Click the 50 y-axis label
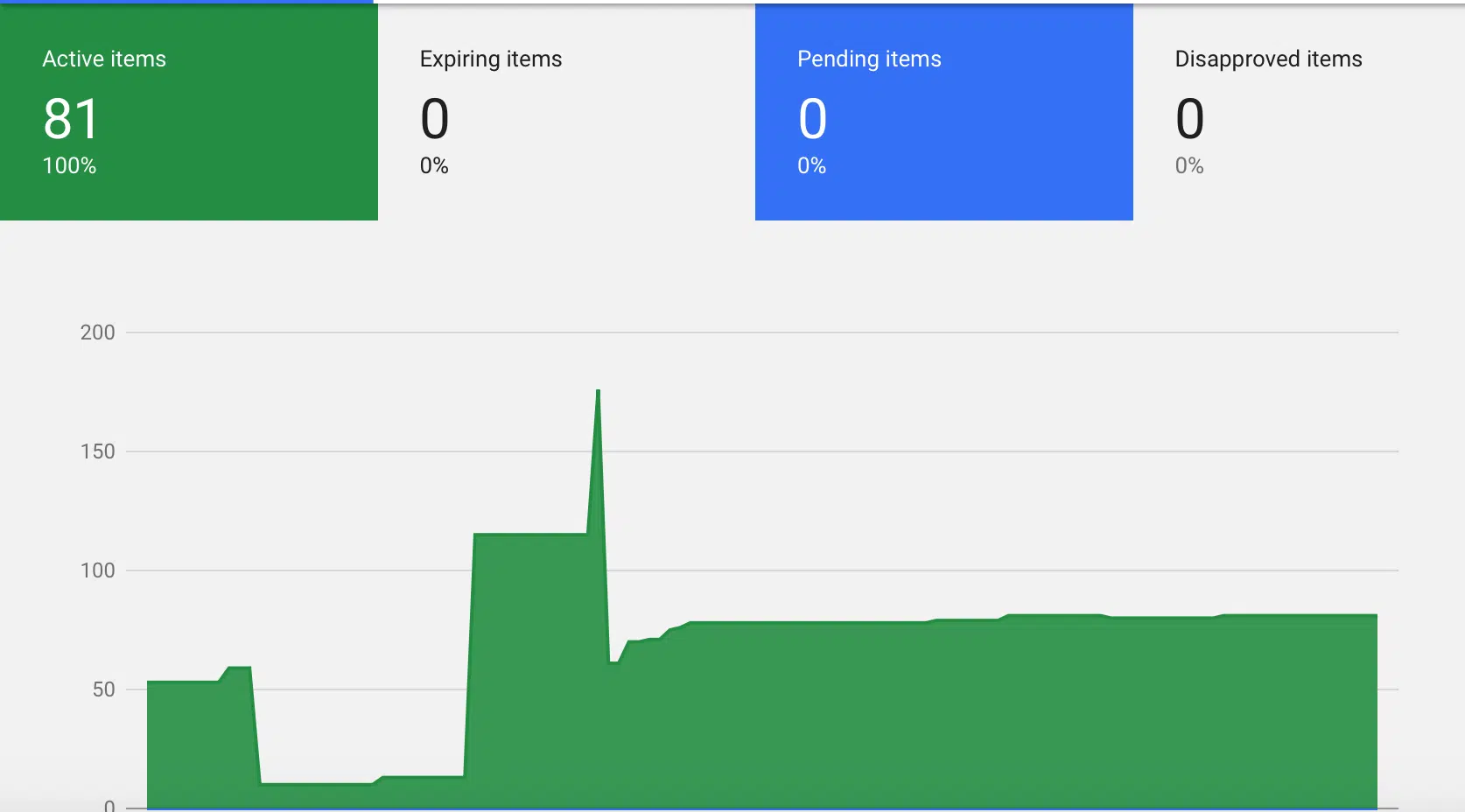1465x812 pixels. (x=103, y=689)
